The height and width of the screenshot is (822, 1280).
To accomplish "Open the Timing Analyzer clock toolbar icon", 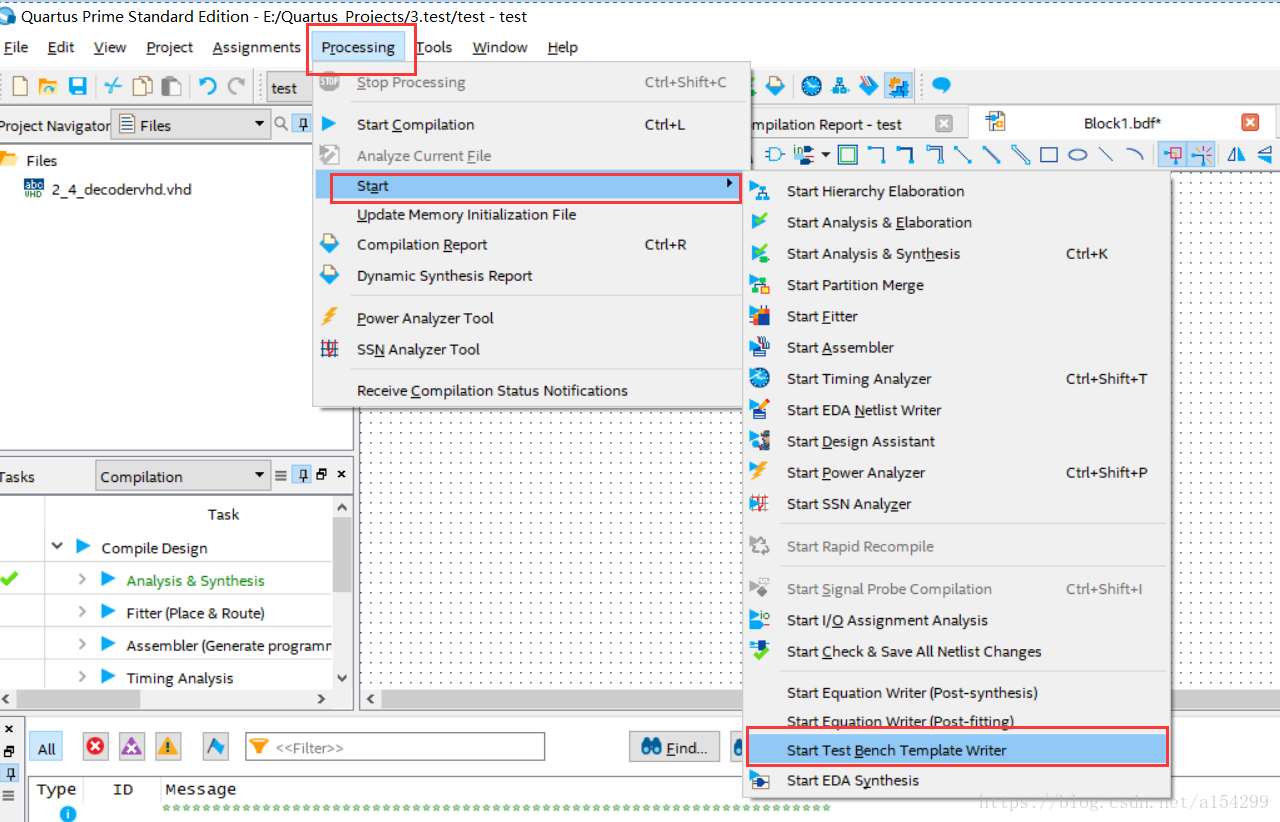I will tap(812, 86).
